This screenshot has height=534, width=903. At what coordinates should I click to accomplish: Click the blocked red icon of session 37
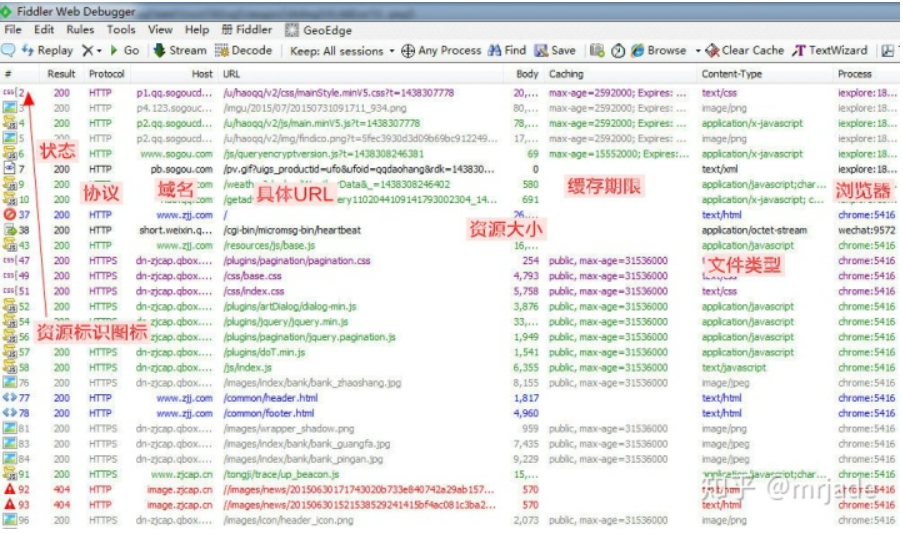coord(9,214)
